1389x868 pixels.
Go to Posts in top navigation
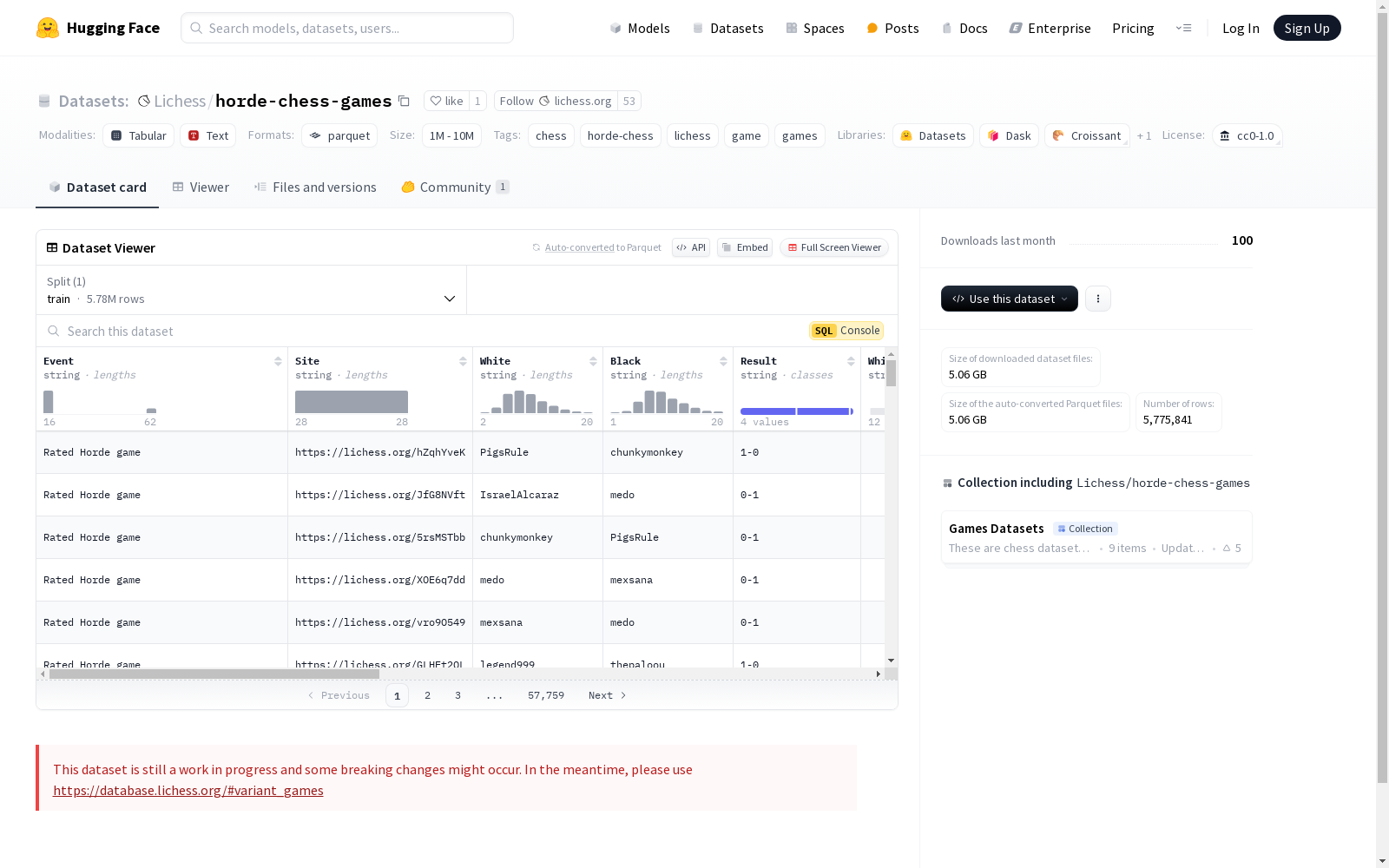892,28
